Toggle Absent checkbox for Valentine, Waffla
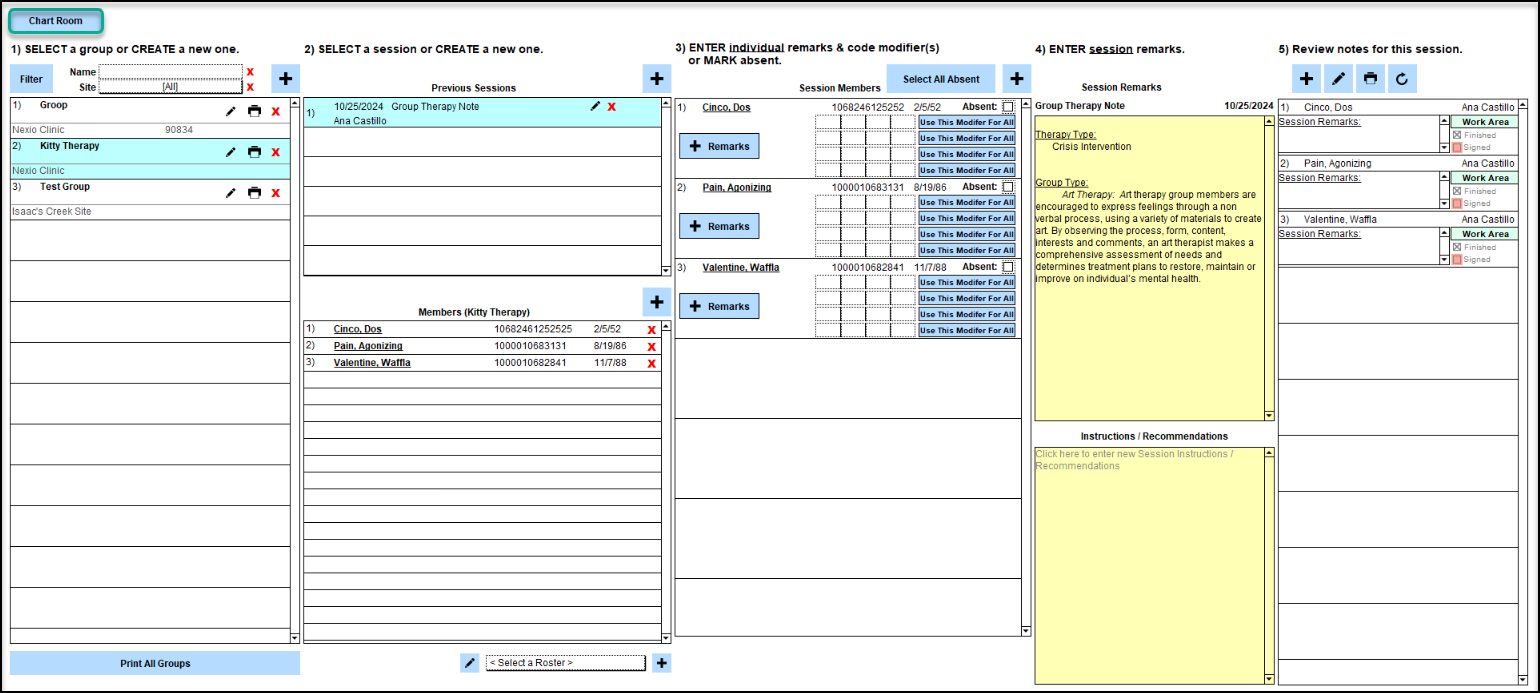Viewport: 1540px width, 693px height. tap(1007, 267)
